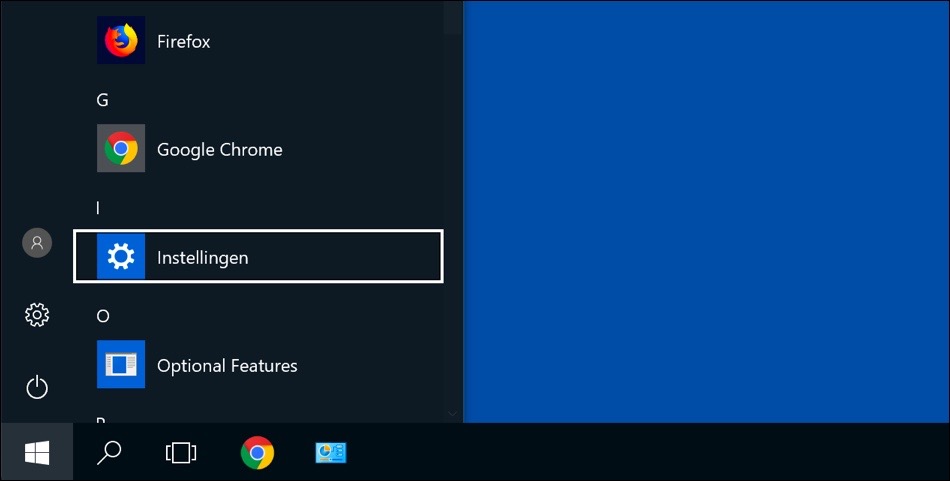Open the power options button
The width and height of the screenshot is (950, 481).
pyautogui.click(x=37, y=387)
